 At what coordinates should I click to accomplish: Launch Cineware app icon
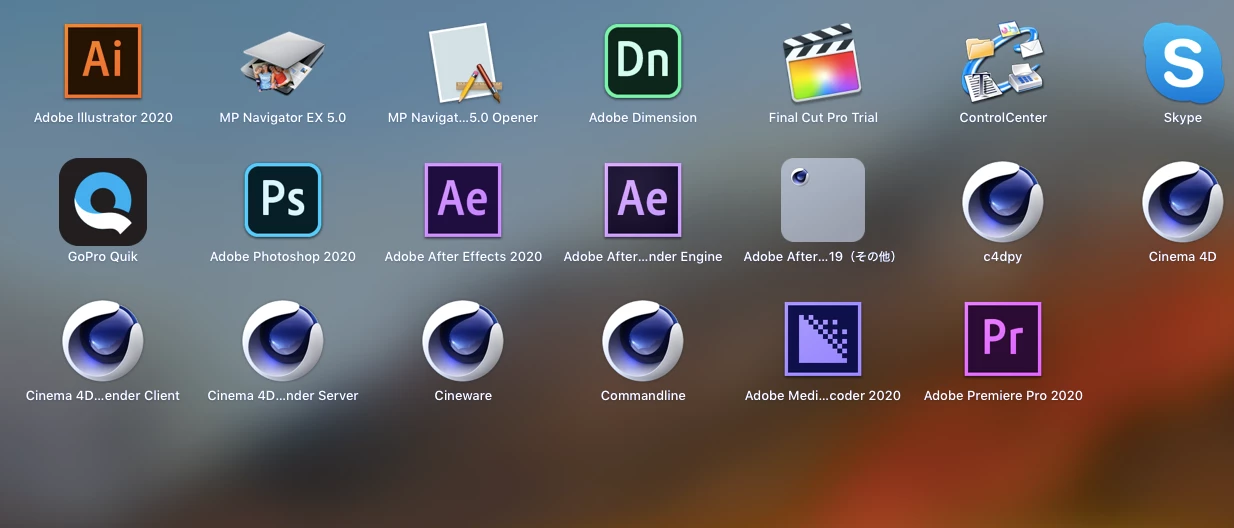tap(463, 341)
